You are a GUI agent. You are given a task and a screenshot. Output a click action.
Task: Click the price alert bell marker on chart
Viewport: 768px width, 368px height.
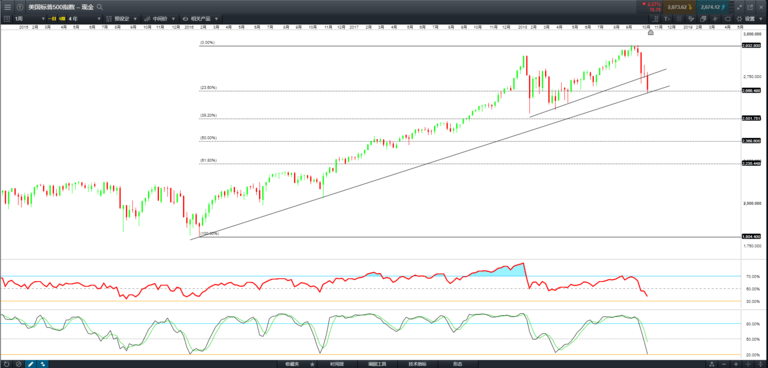coord(650,33)
